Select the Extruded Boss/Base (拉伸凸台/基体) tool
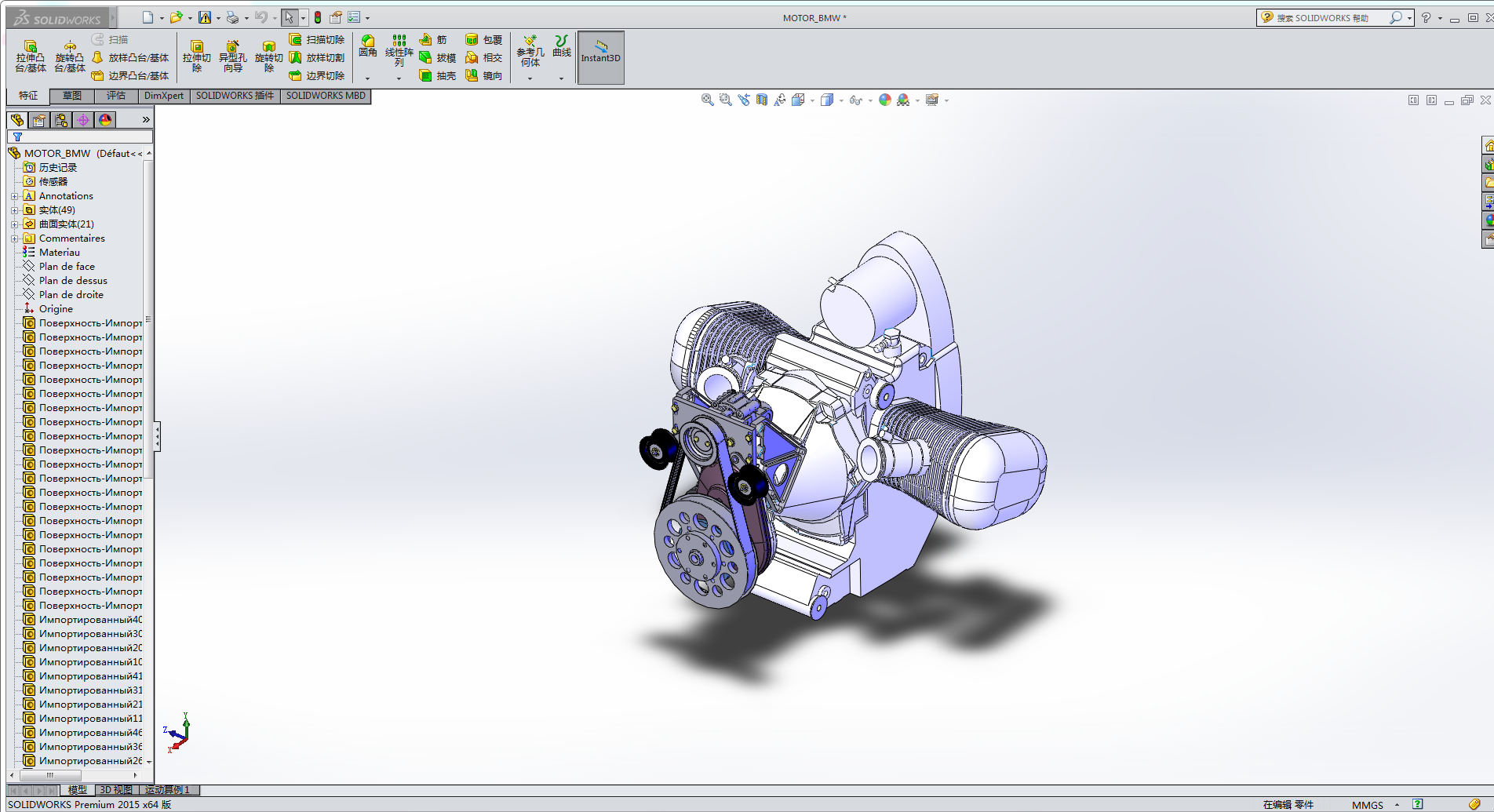Image resolution: width=1494 pixels, height=812 pixels. pos(30,55)
